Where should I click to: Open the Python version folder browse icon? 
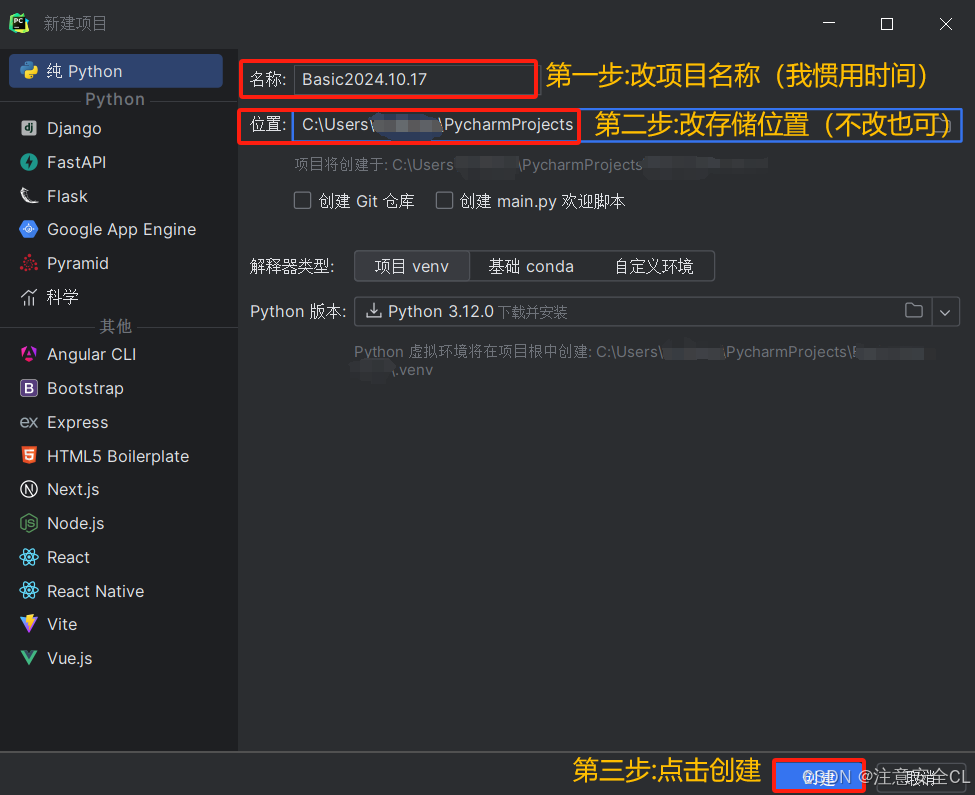coord(913,311)
